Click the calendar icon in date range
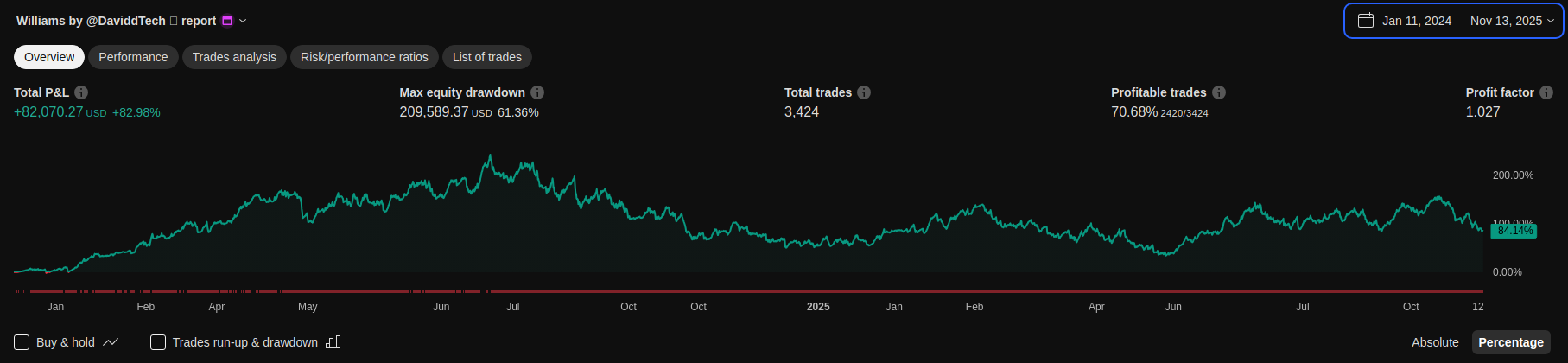 (1366, 21)
